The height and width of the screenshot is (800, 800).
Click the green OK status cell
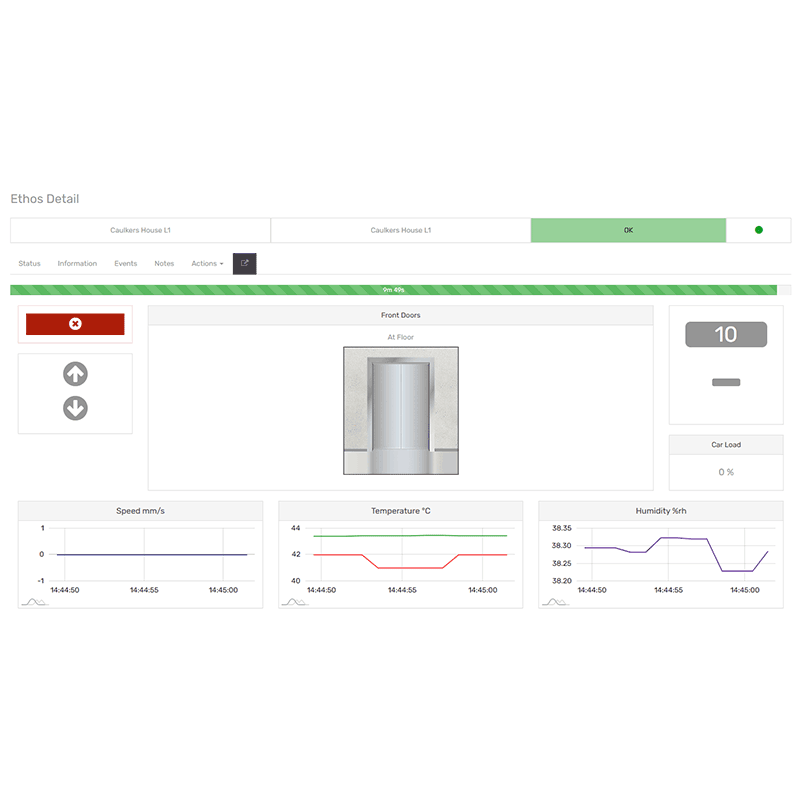(628, 230)
